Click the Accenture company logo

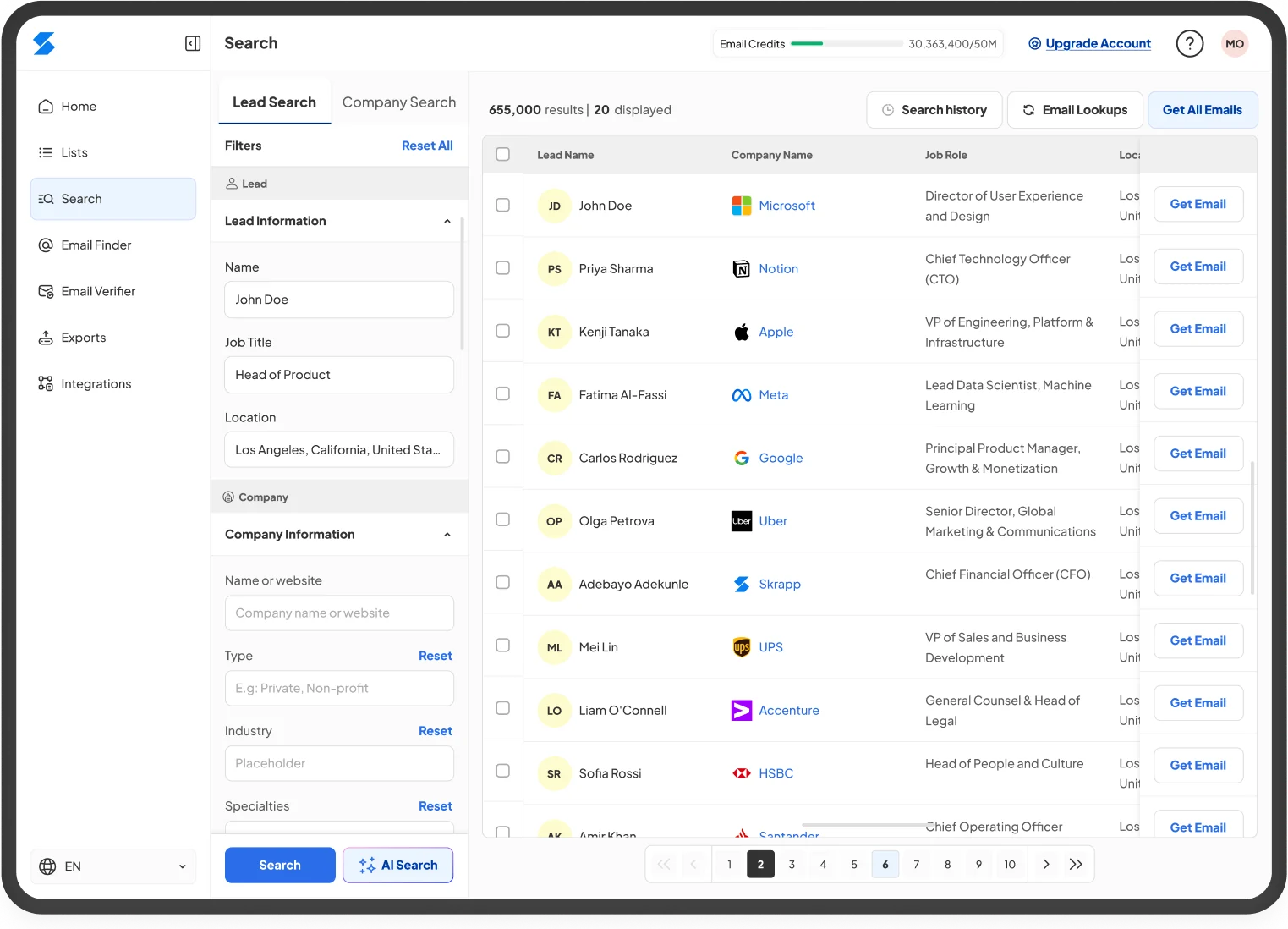pyautogui.click(x=742, y=711)
